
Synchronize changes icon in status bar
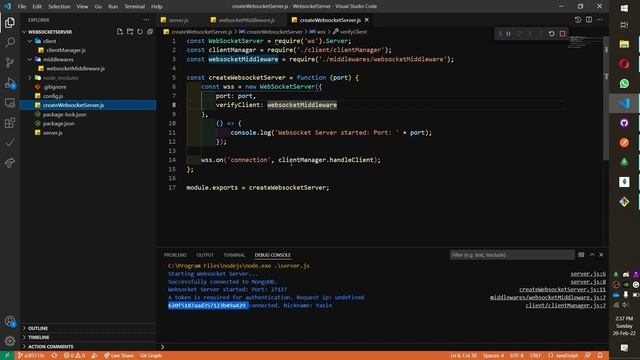54,356
